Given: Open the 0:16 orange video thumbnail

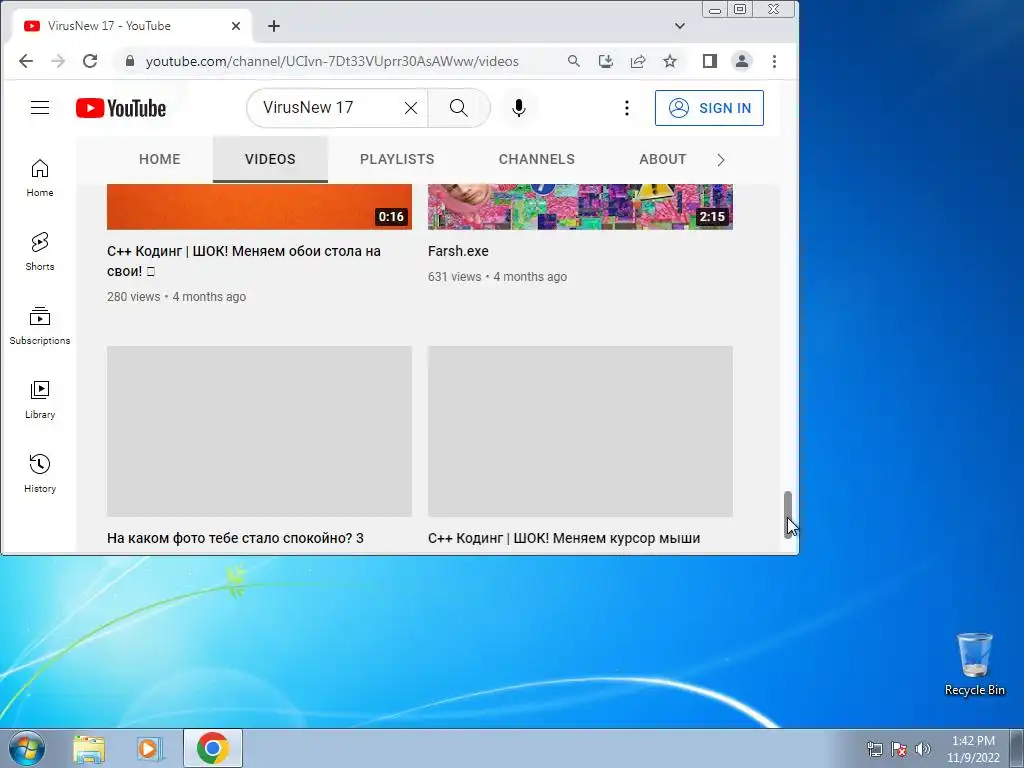Looking at the screenshot, I should click(x=259, y=207).
